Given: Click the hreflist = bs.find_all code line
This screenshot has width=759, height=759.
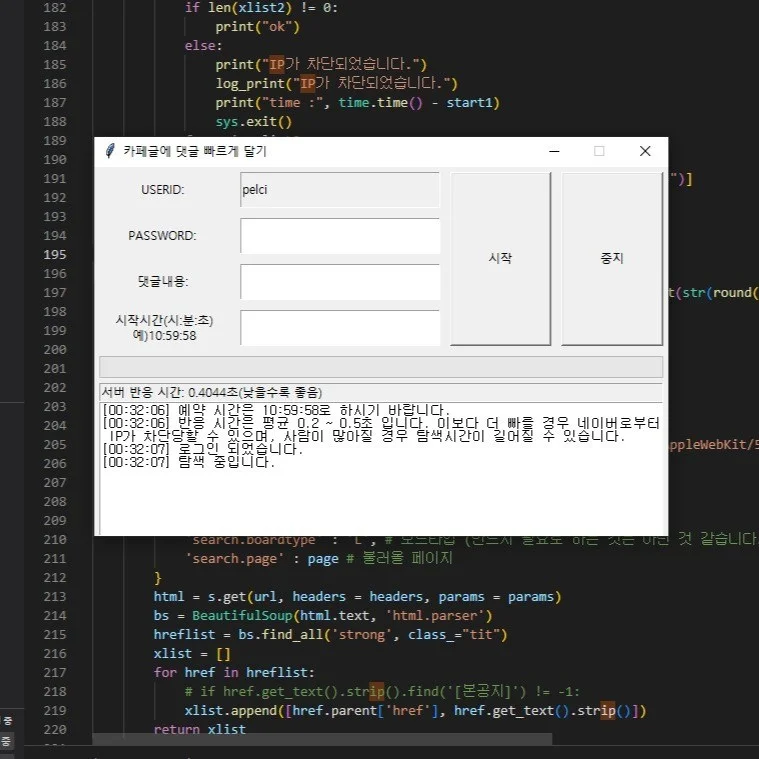Looking at the screenshot, I should [331, 635].
